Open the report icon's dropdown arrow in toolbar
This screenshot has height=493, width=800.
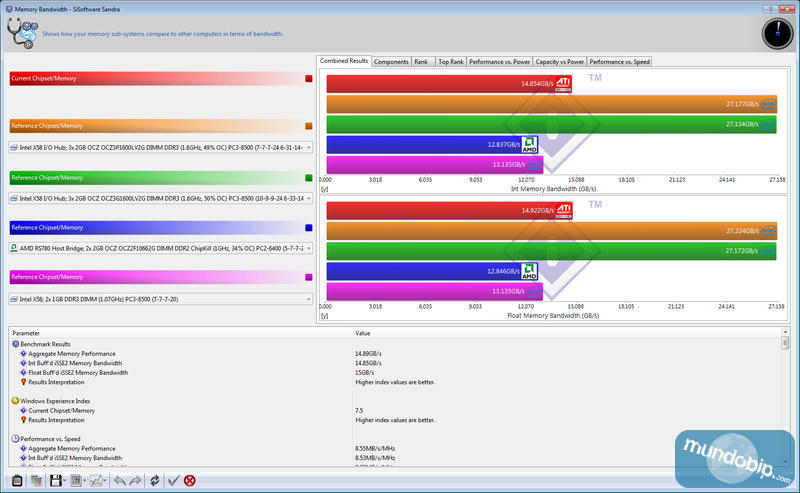click(x=85, y=481)
